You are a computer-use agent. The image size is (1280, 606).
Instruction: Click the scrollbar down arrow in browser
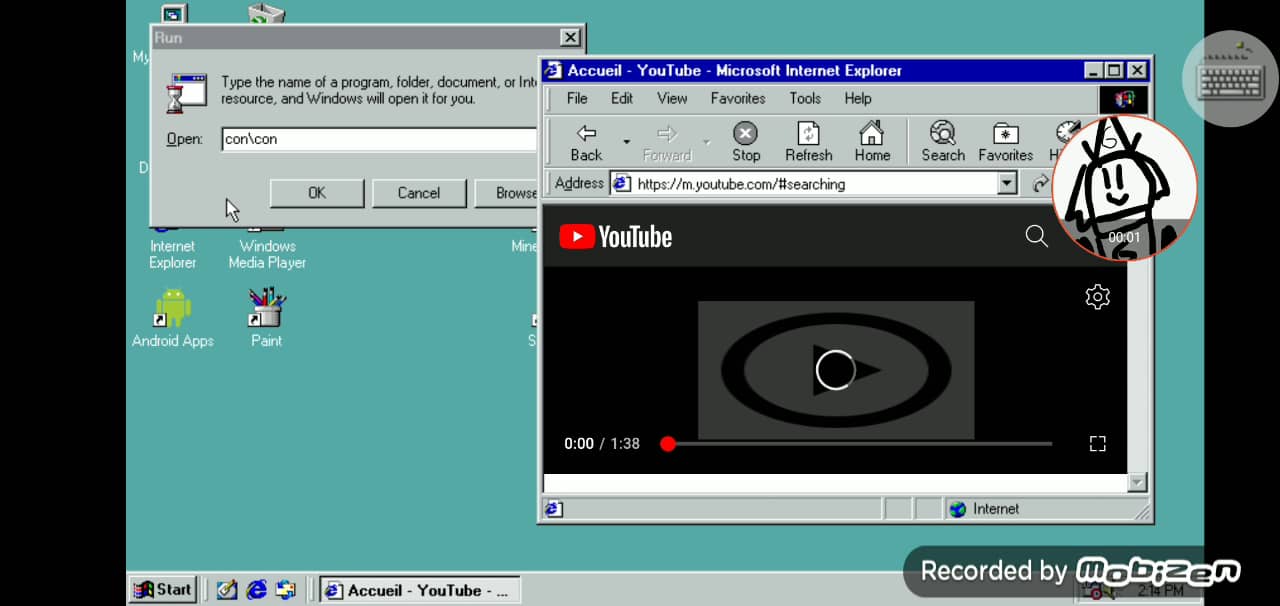click(1136, 483)
